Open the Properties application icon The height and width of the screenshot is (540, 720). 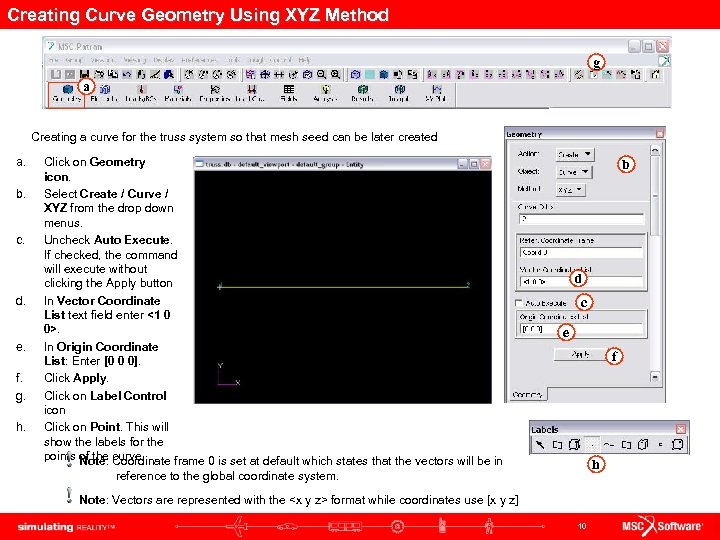[x=214, y=93]
